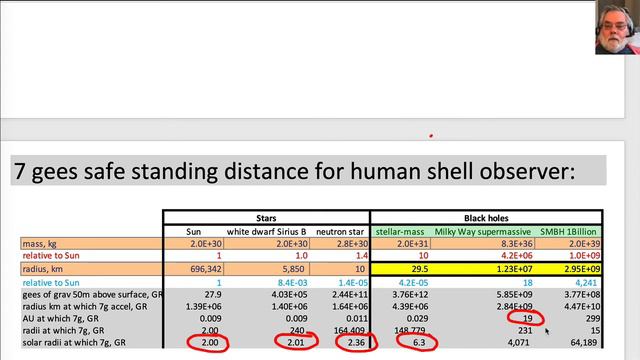Click the 7g radius value 1.64E+06
Viewport: 640px width, 360px height.
point(350,307)
